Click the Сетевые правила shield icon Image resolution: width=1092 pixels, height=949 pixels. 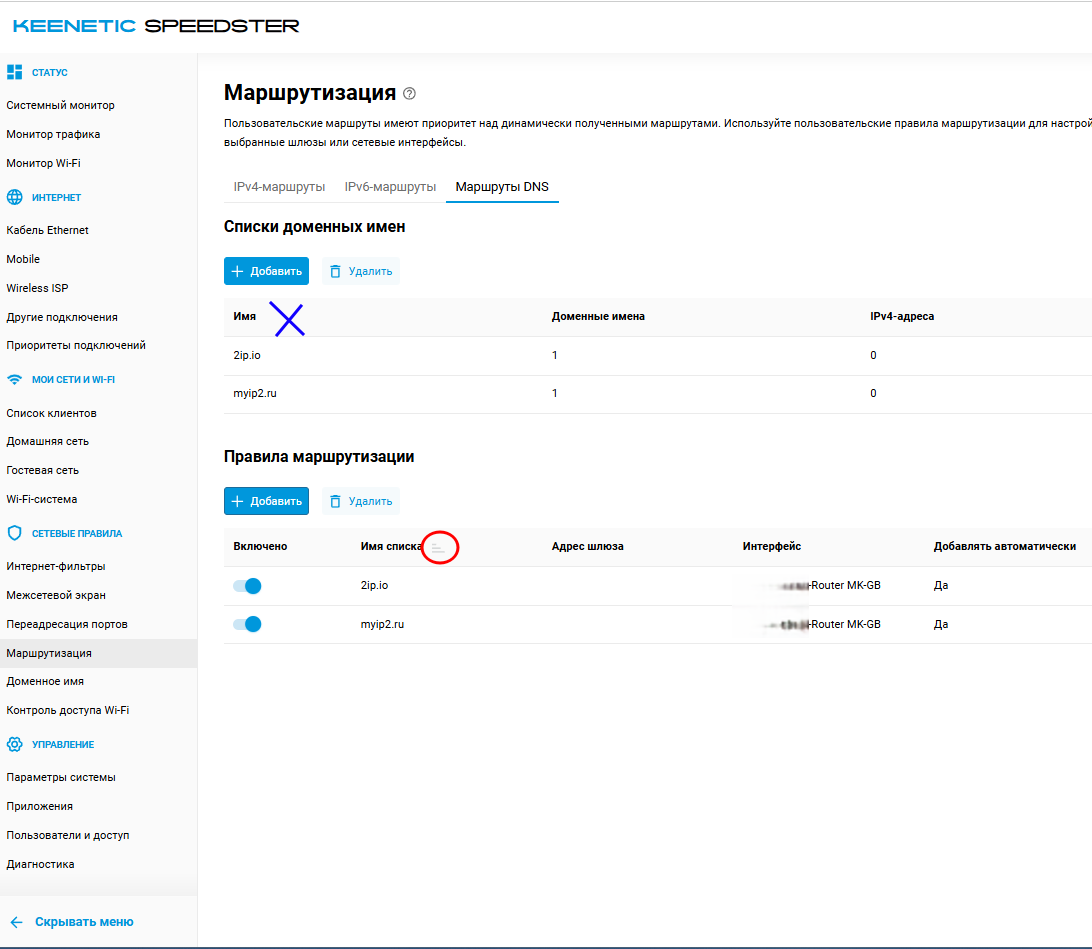(x=14, y=534)
